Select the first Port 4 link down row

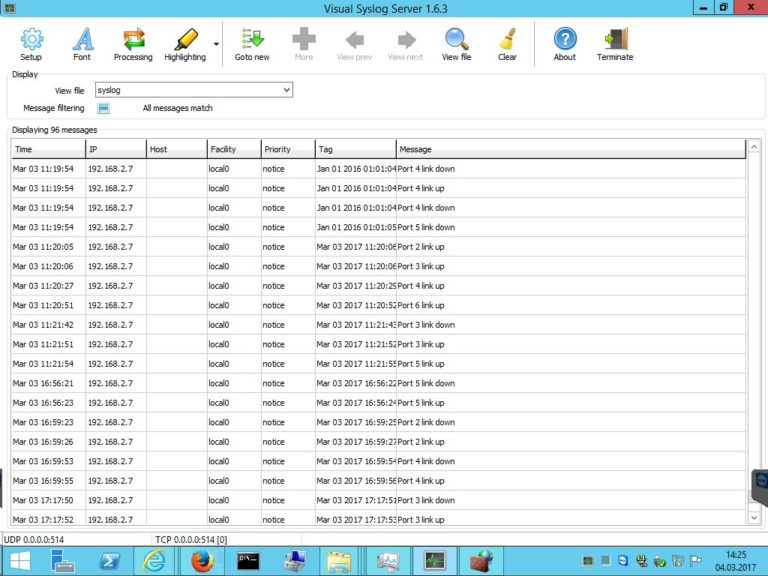(425, 169)
